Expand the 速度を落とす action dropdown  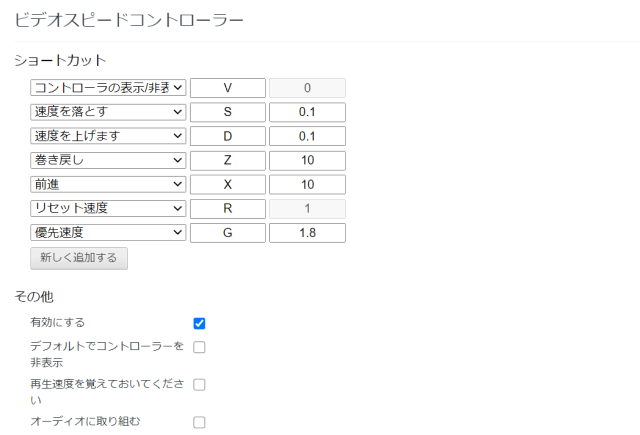[108, 112]
